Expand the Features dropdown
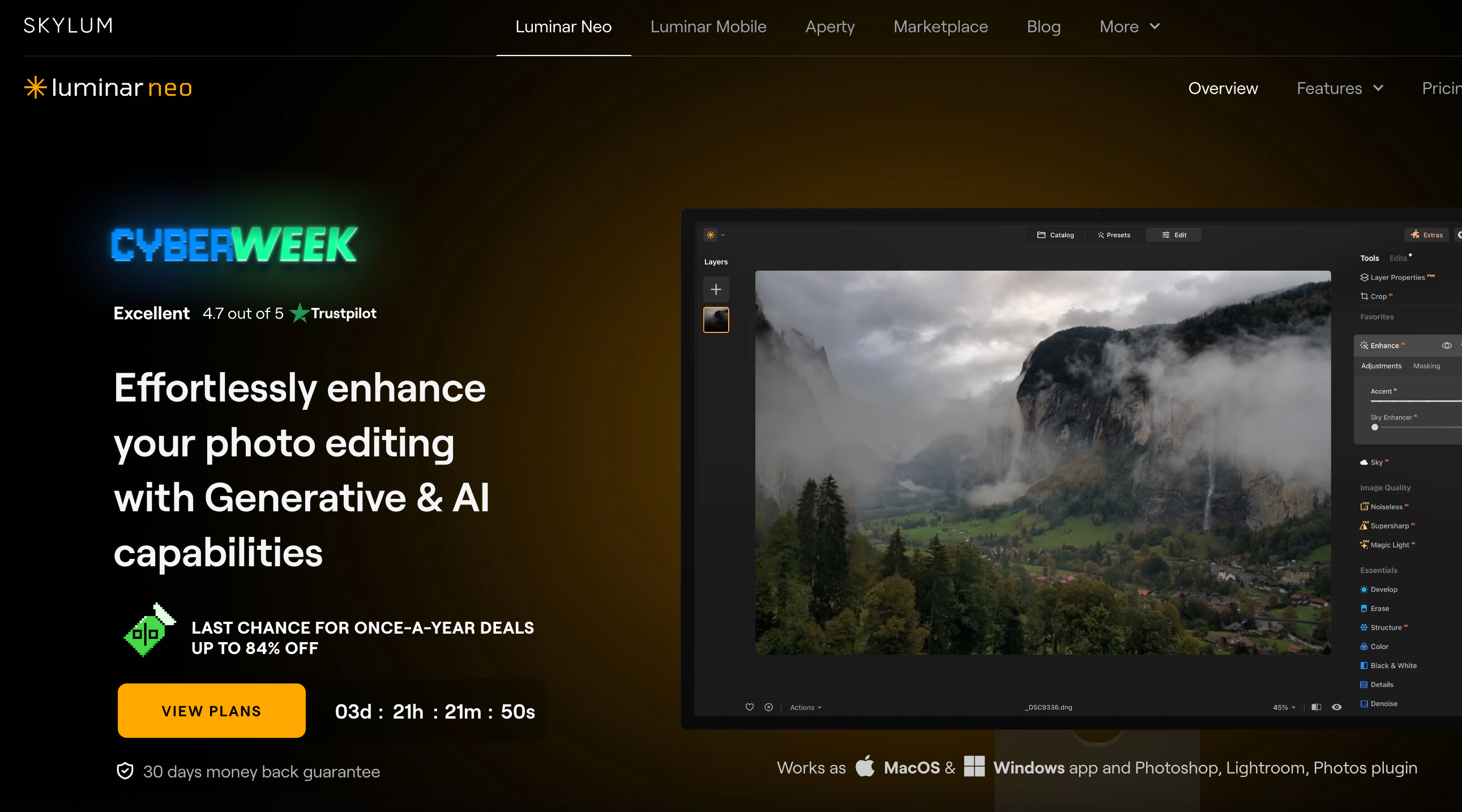The height and width of the screenshot is (812, 1462). click(1340, 88)
